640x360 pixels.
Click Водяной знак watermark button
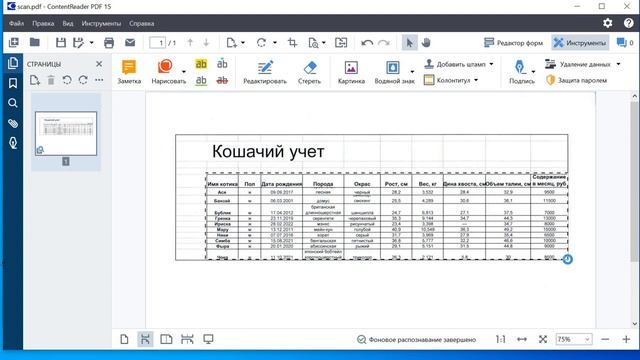point(393,72)
